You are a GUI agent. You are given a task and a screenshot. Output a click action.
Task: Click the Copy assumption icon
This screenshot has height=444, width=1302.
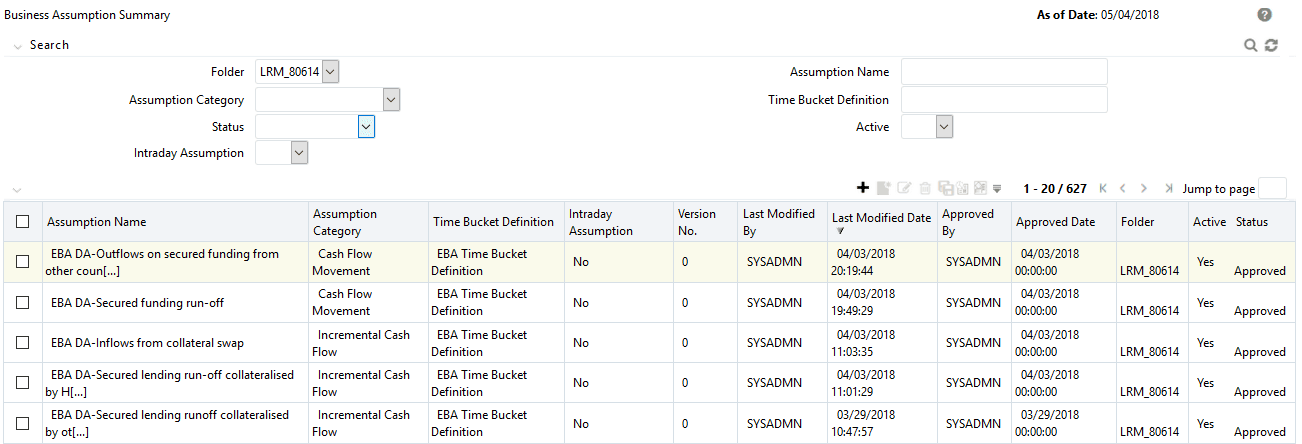945,188
